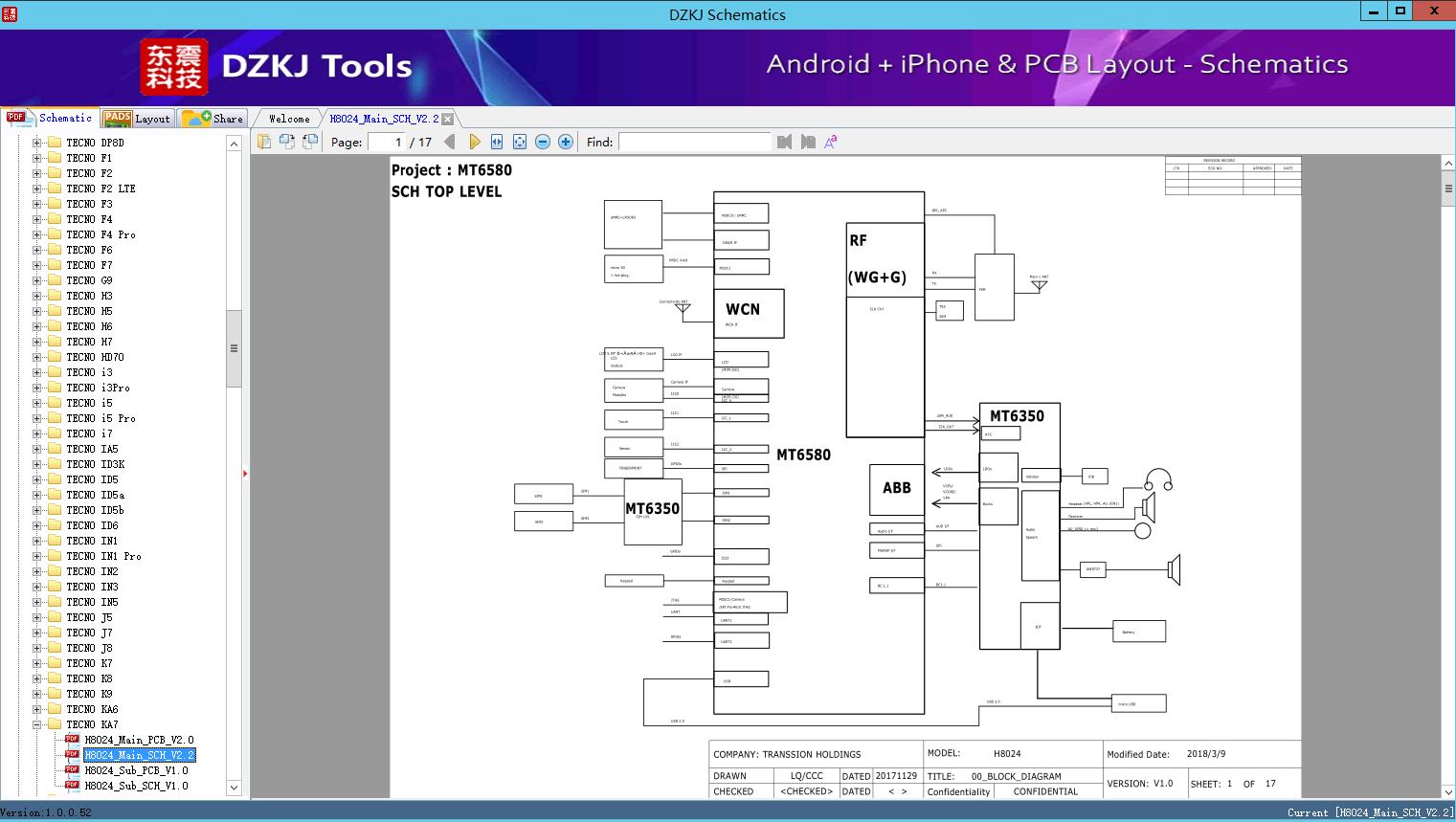Go to the next page arrow
This screenshot has height=822, width=1456.
474,142
